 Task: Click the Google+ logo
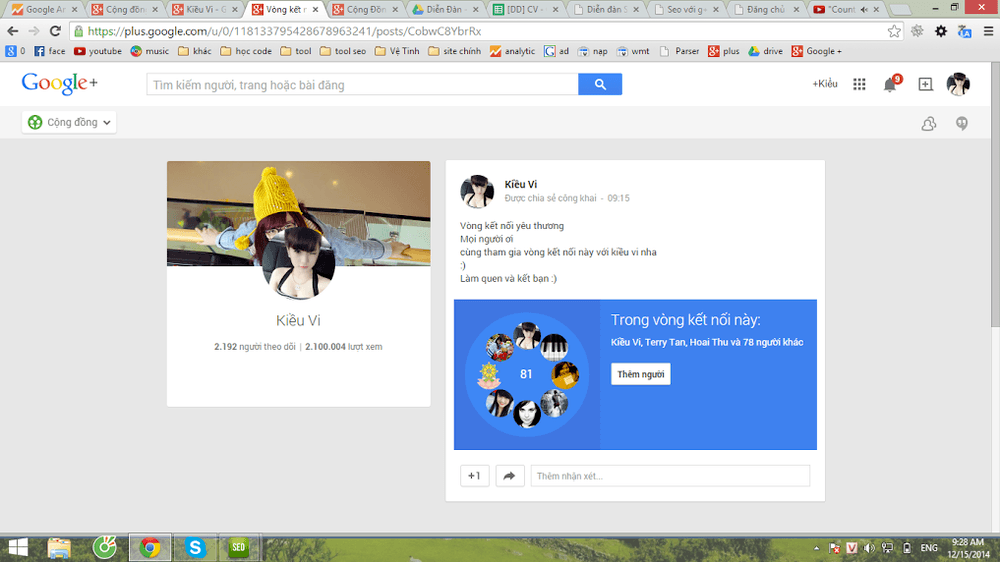[59, 83]
